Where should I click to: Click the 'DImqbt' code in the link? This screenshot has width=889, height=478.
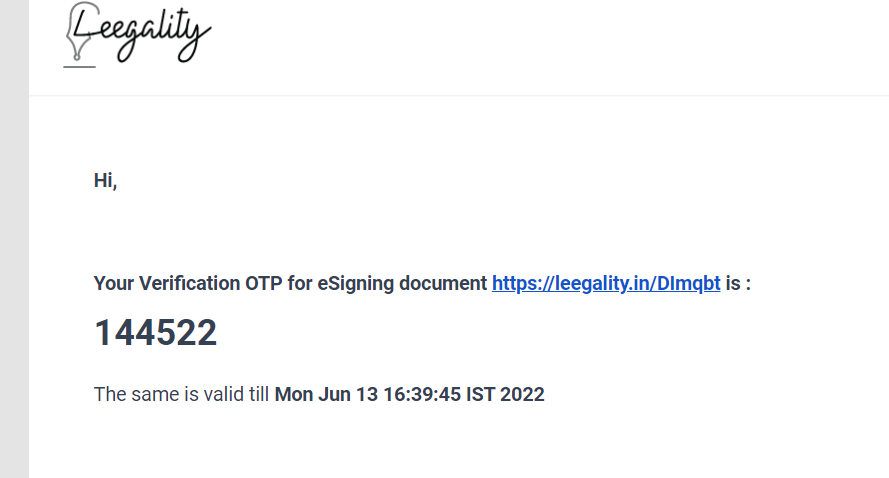688,283
